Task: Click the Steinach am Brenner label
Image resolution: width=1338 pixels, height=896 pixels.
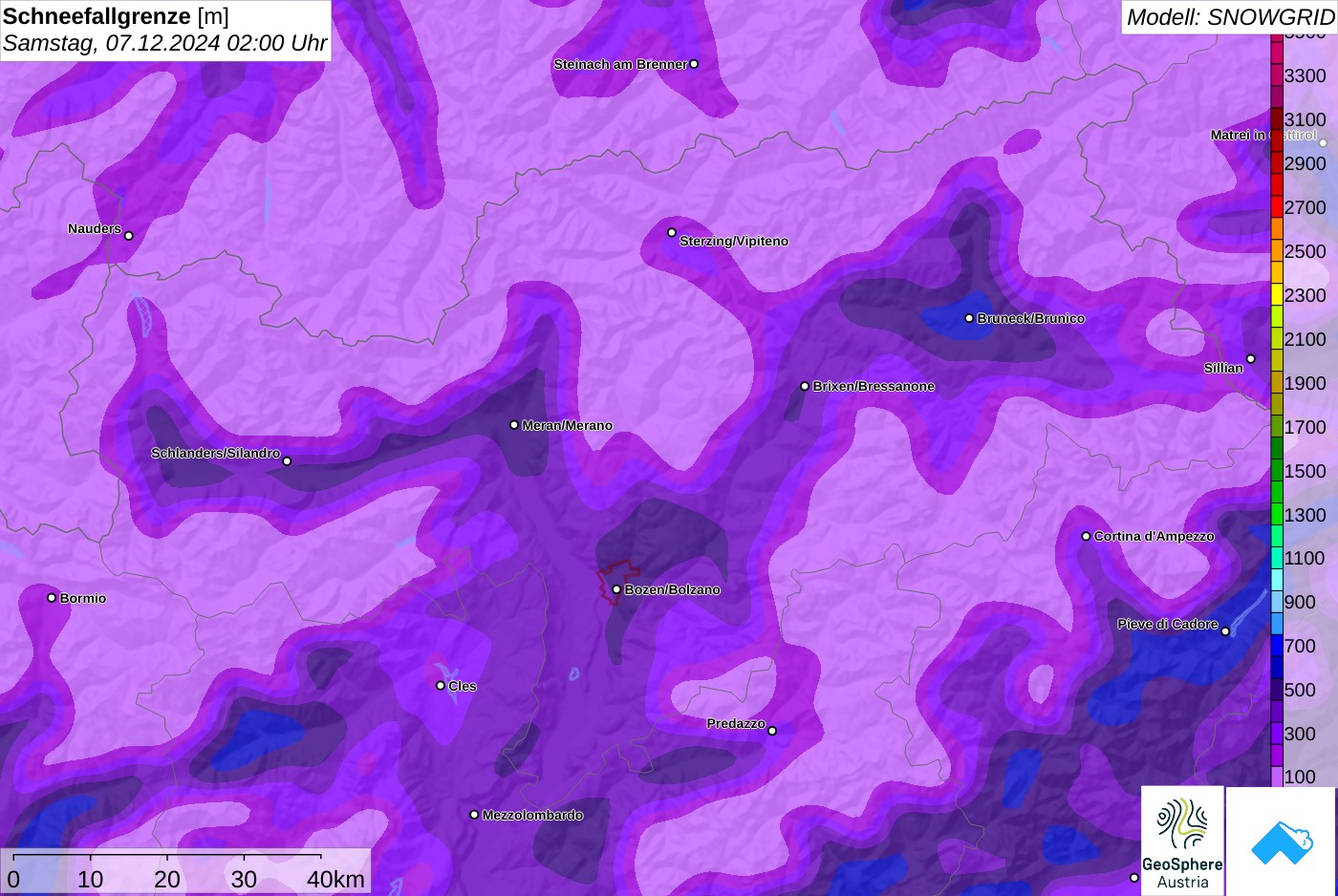Action: click(620, 64)
